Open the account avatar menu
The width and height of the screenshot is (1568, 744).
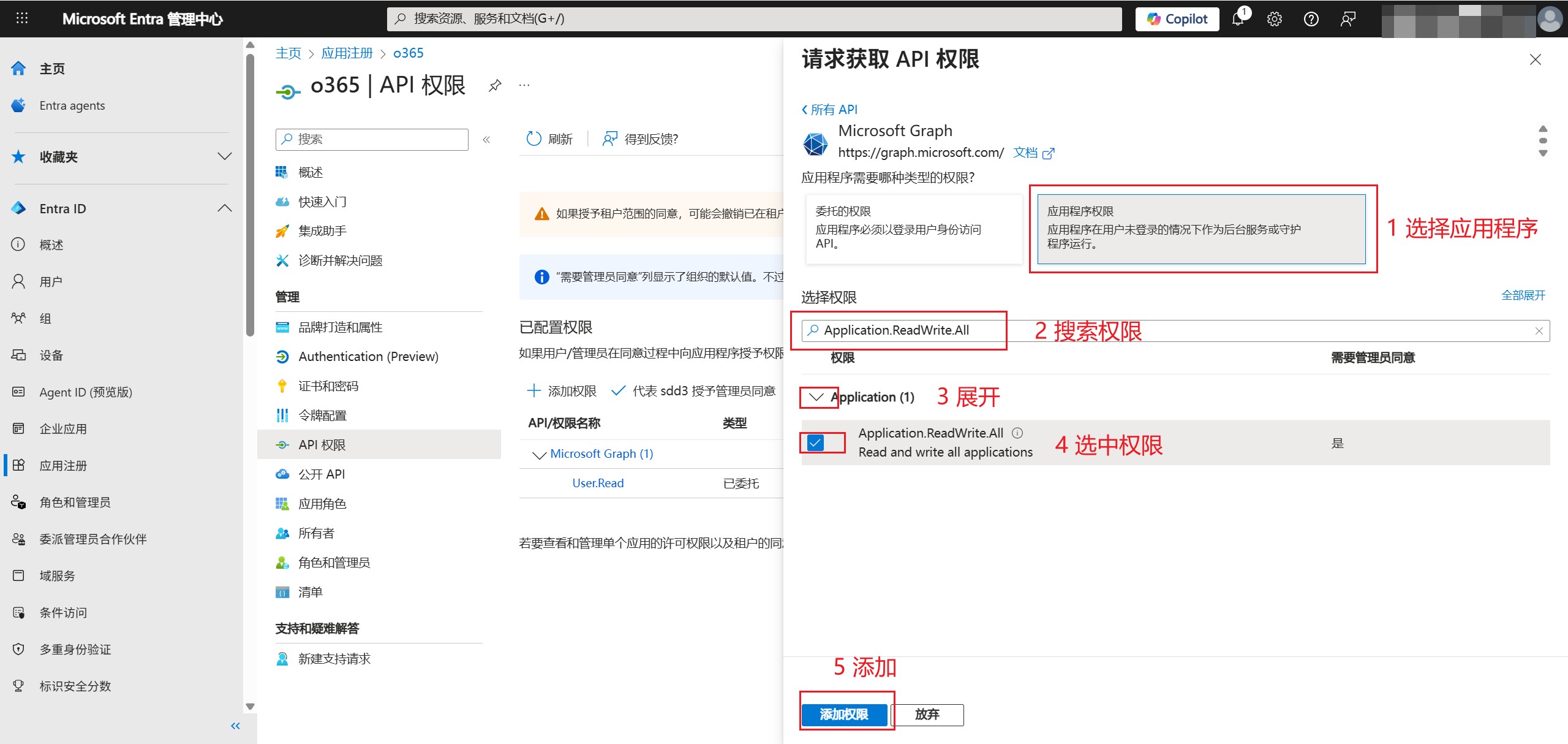tap(1550, 19)
